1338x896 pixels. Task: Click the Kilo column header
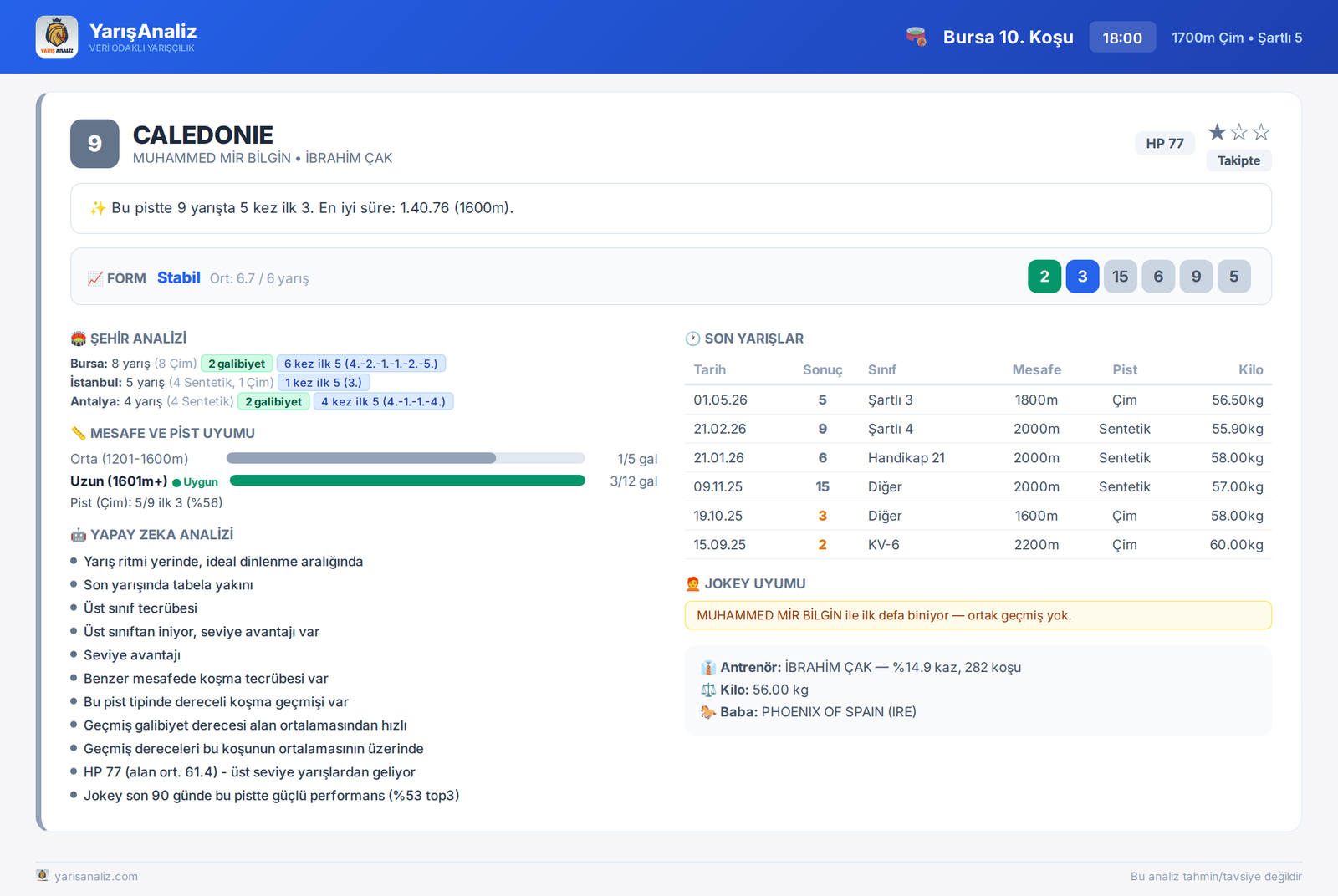[1251, 369]
